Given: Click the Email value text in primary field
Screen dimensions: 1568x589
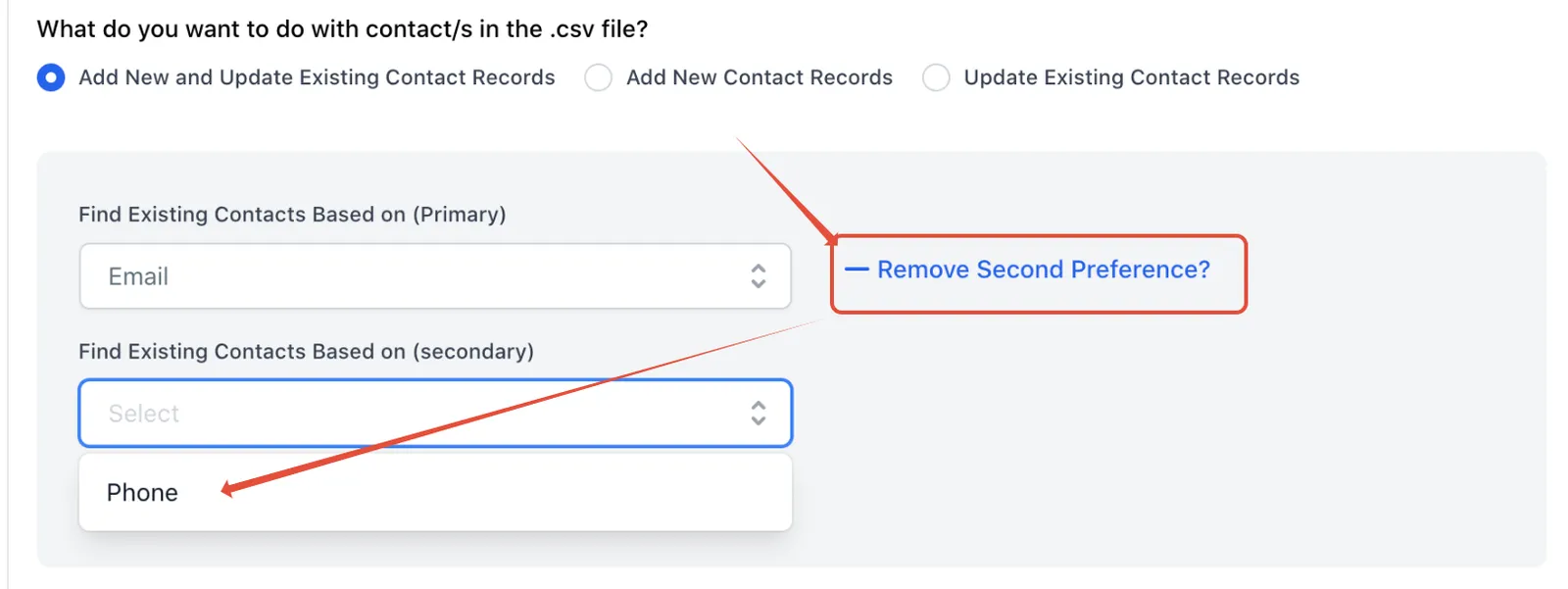Looking at the screenshot, I should tap(138, 276).
